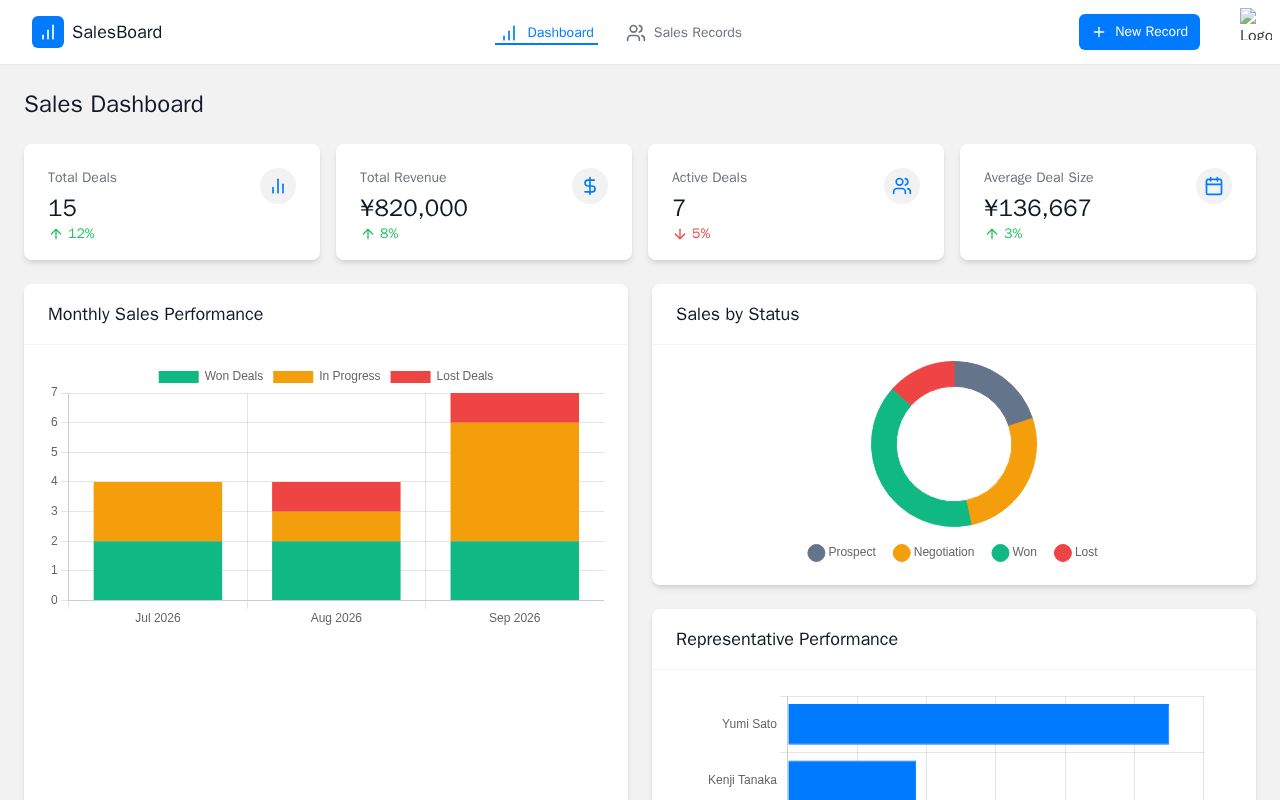Create a New Record
The image size is (1280, 800).
pyautogui.click(x=1139, y=32)
